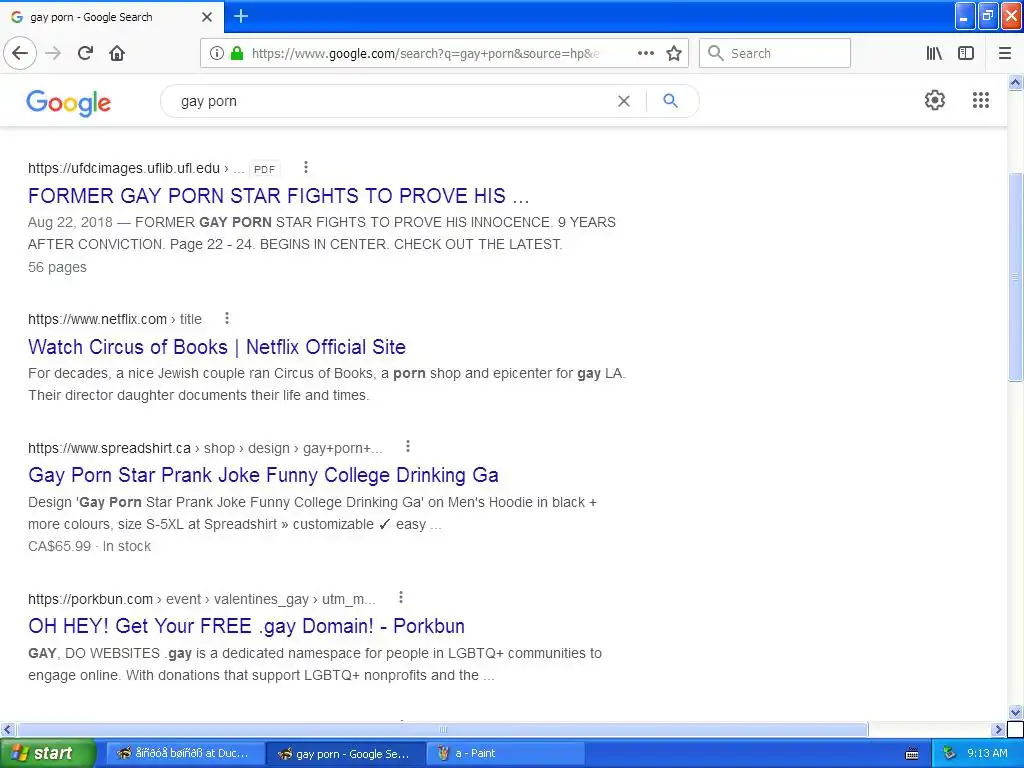Open page actions three-dot menu in address bar
The height and width of the screenshot is (768, 1024).
click(x=645, y=53)
